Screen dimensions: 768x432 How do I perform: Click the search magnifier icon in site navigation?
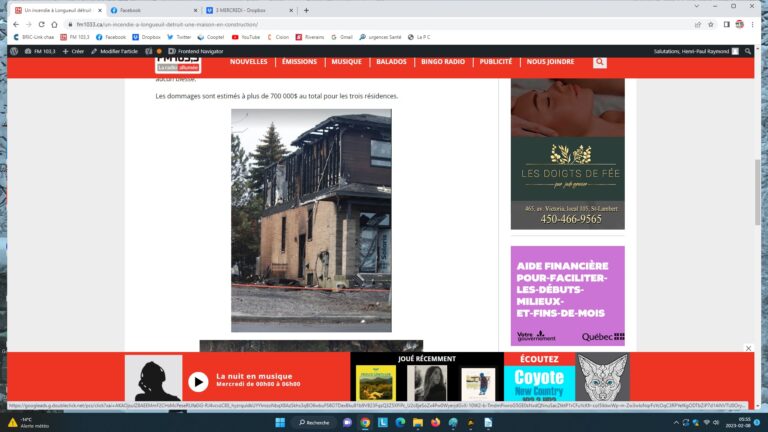(599, 62)
